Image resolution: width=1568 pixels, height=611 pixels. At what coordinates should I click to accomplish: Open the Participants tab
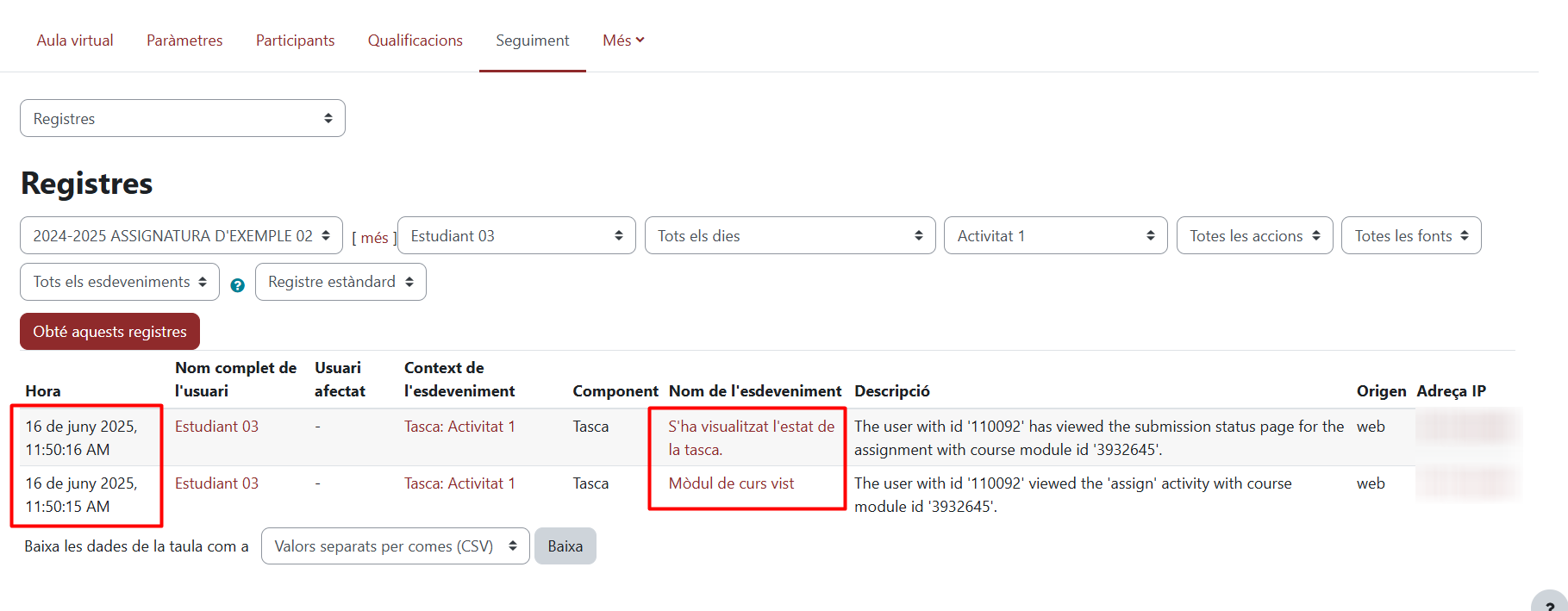pos(295,41)
